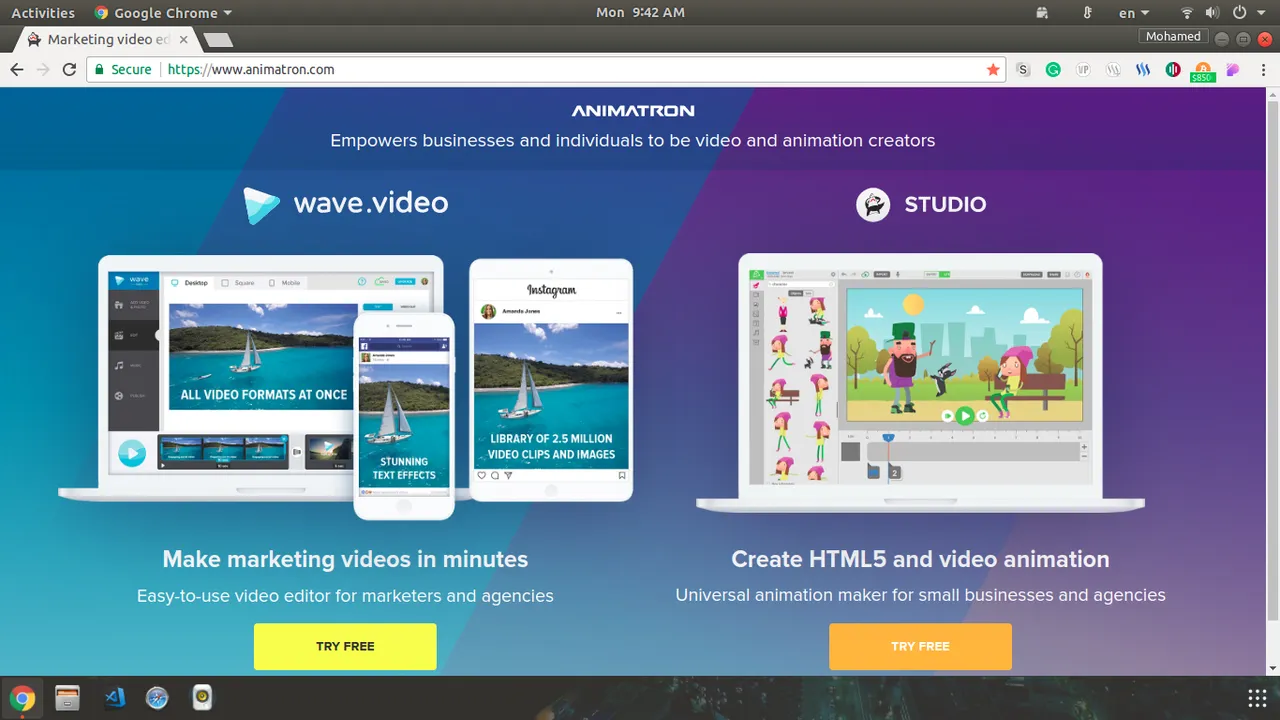Launch Chrome from the dock

(22, 698)
